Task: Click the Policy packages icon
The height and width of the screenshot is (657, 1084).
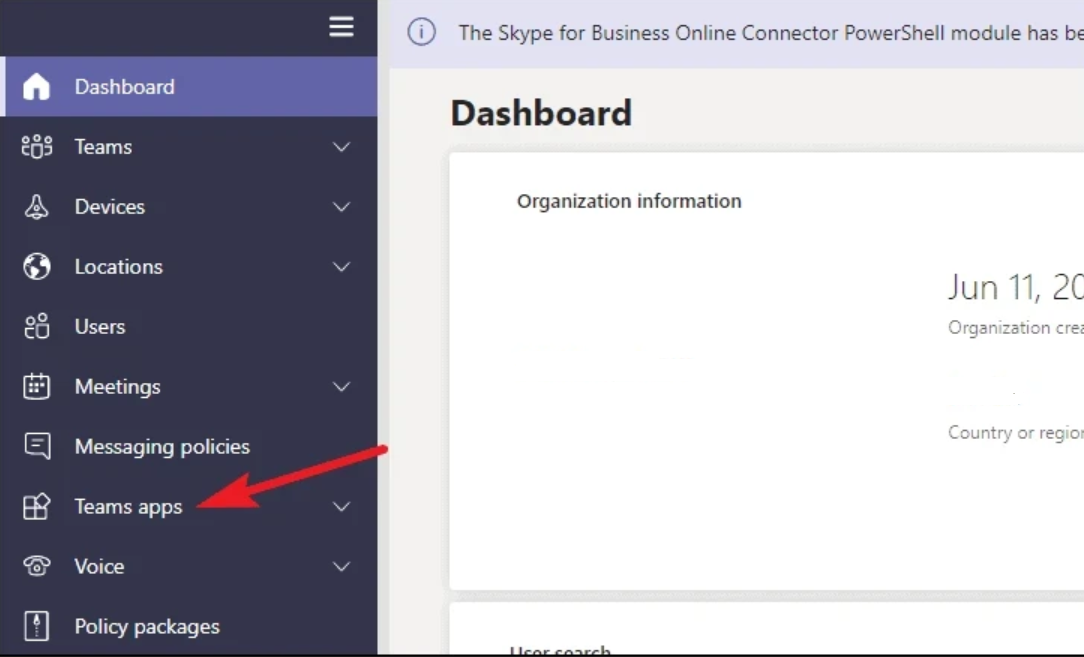Action: click(x=37, y=627)
